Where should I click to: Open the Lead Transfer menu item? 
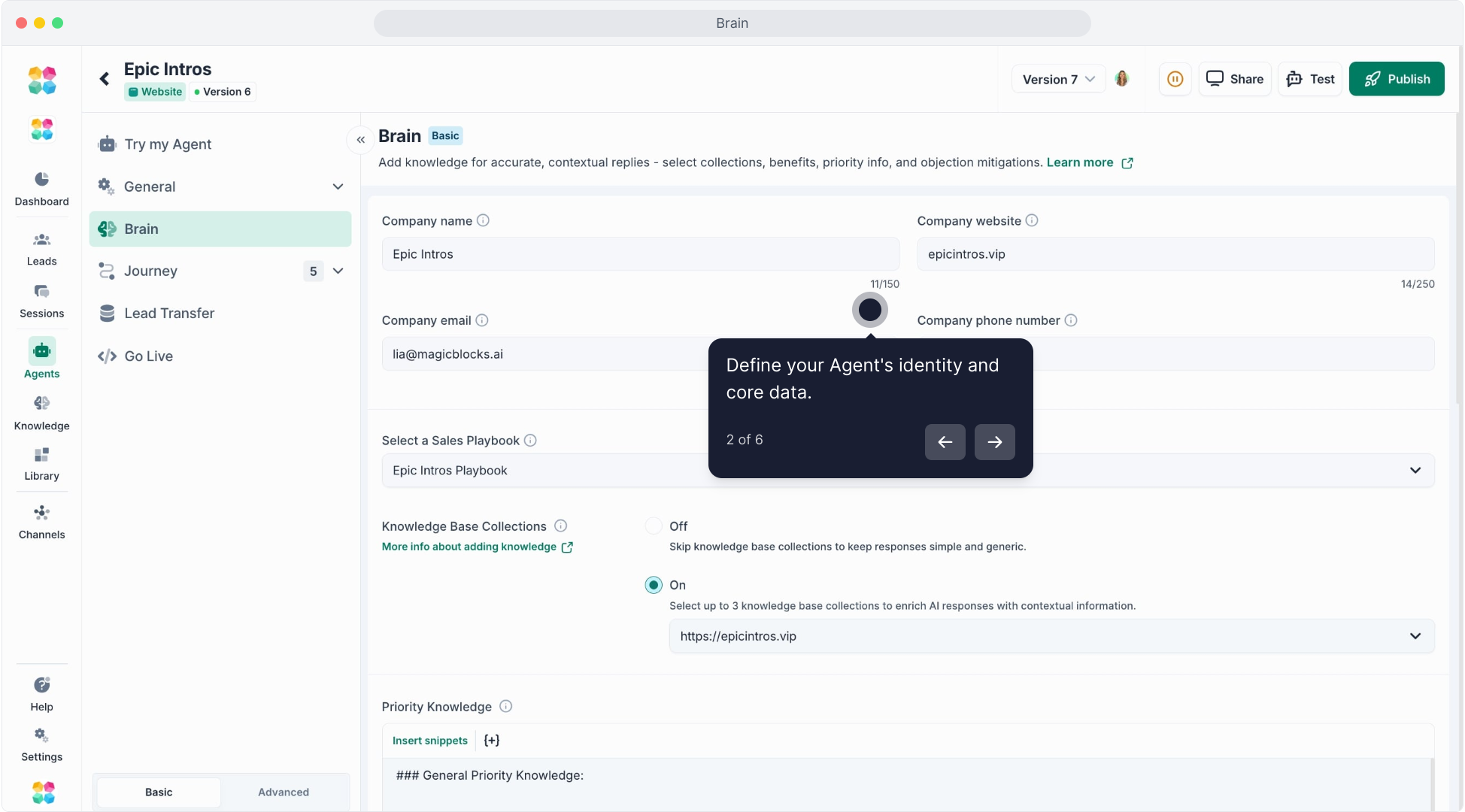point(170,314)
